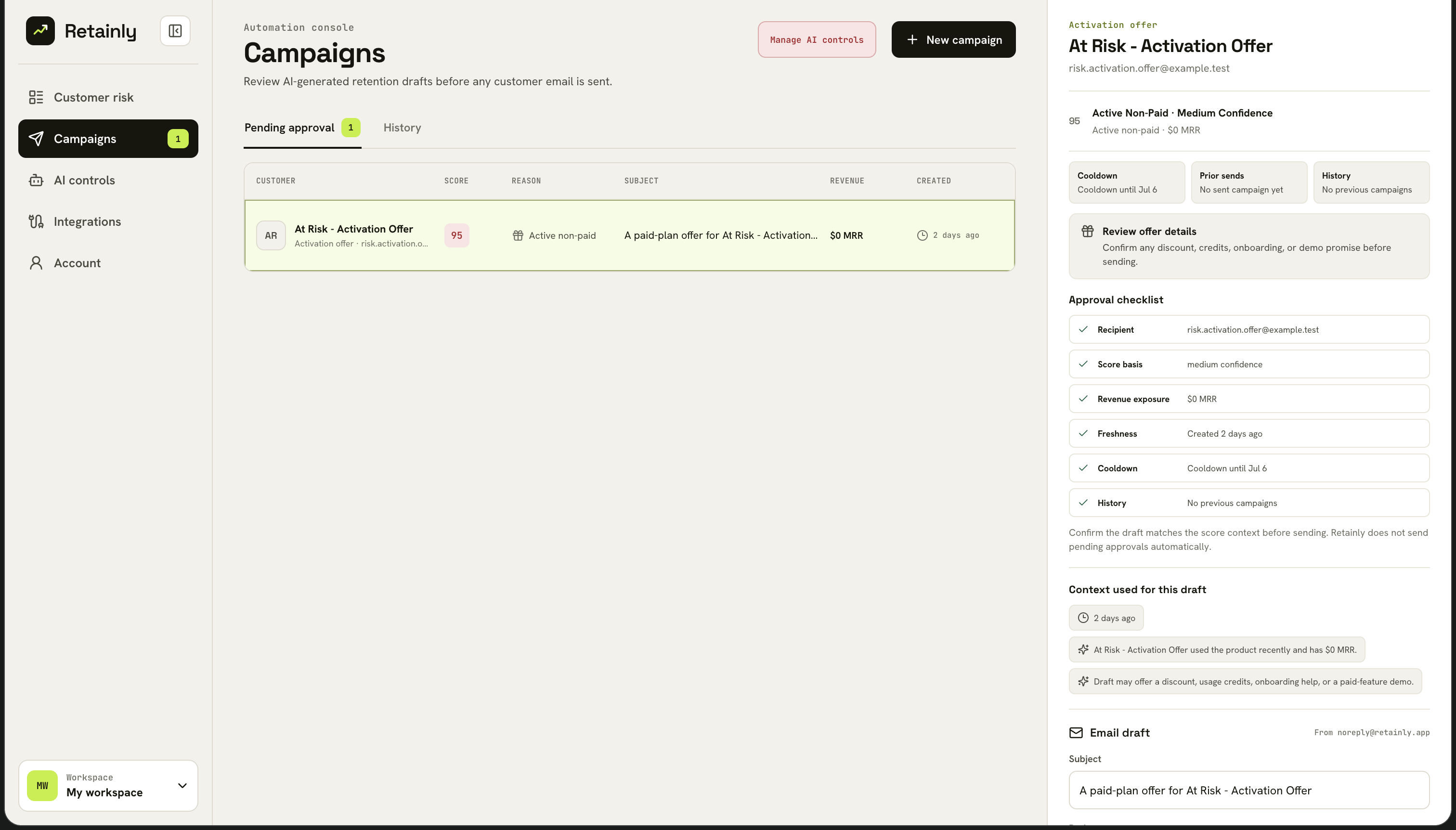The height and width of the screenshot is (830, 1456).
Task: Go to Campaigns in the sidebar
Action: coord(108,139)
